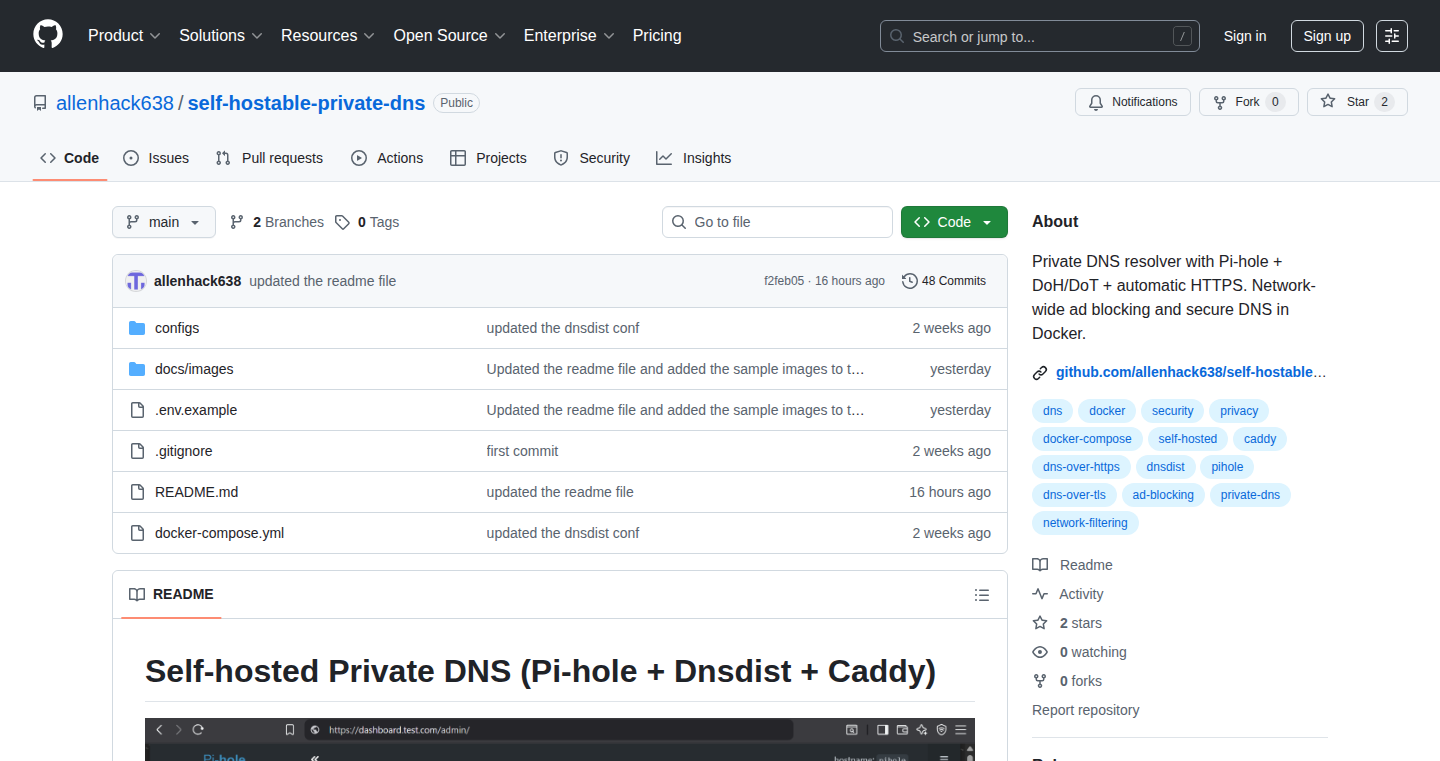Screen dimensions: 1440x761
Task: Select the README tab header
Action: pos(171,594)
